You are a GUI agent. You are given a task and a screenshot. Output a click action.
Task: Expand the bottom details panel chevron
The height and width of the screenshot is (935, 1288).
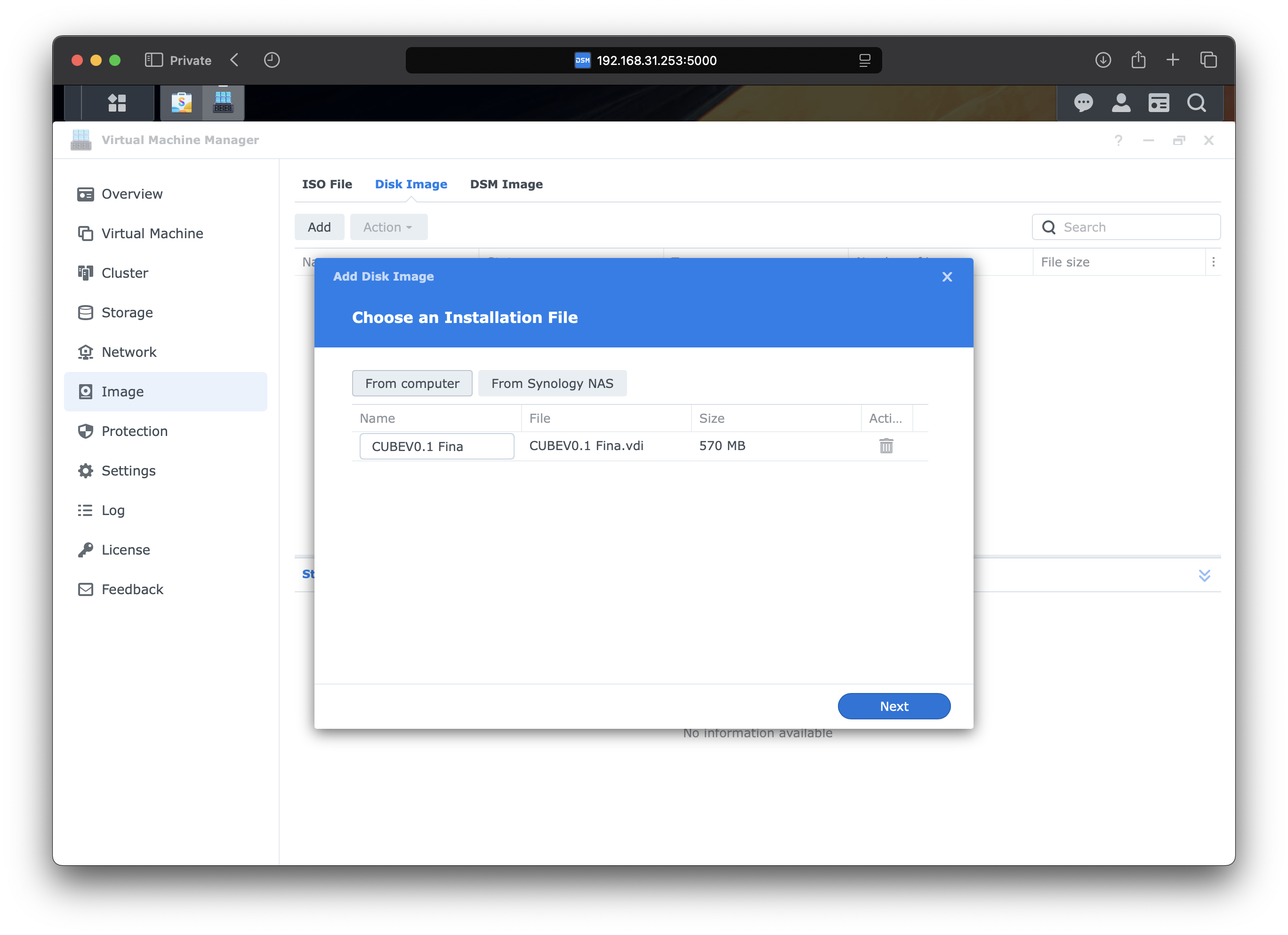(1204, 575)
